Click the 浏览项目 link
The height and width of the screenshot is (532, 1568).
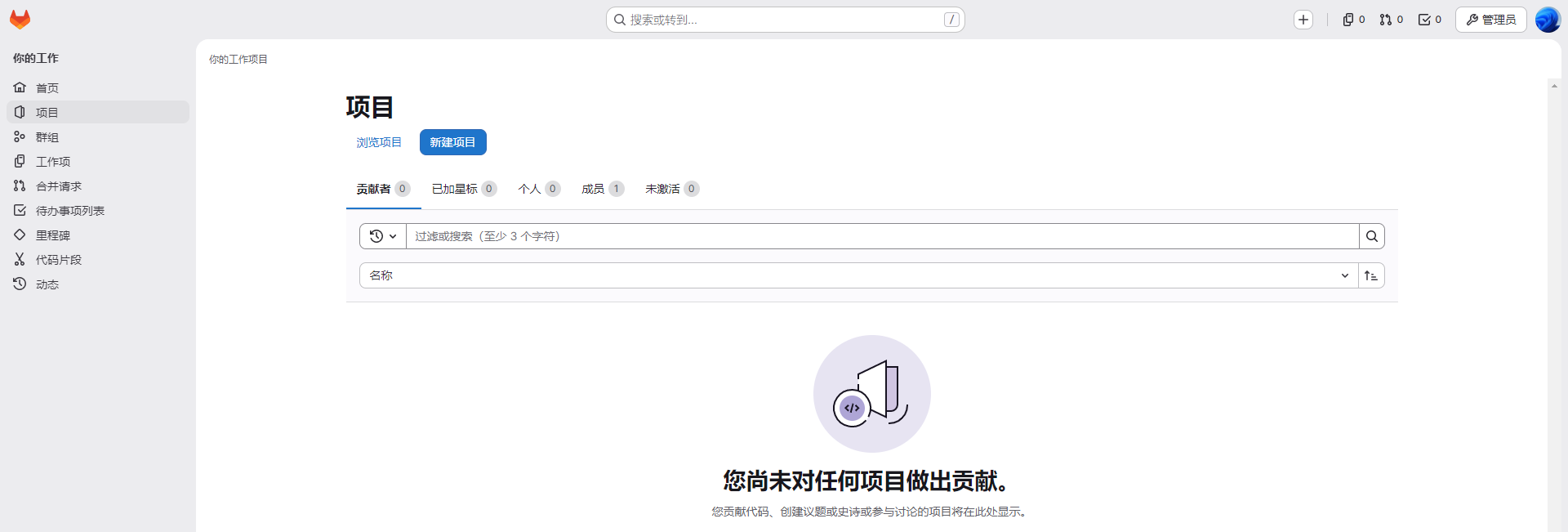point(379,142)
